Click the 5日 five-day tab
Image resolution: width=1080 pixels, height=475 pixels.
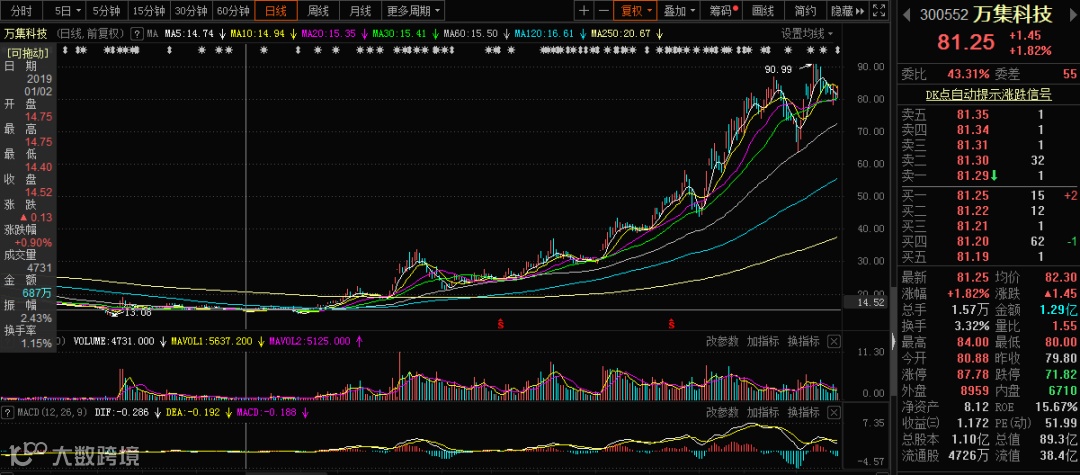coord(62,10)
